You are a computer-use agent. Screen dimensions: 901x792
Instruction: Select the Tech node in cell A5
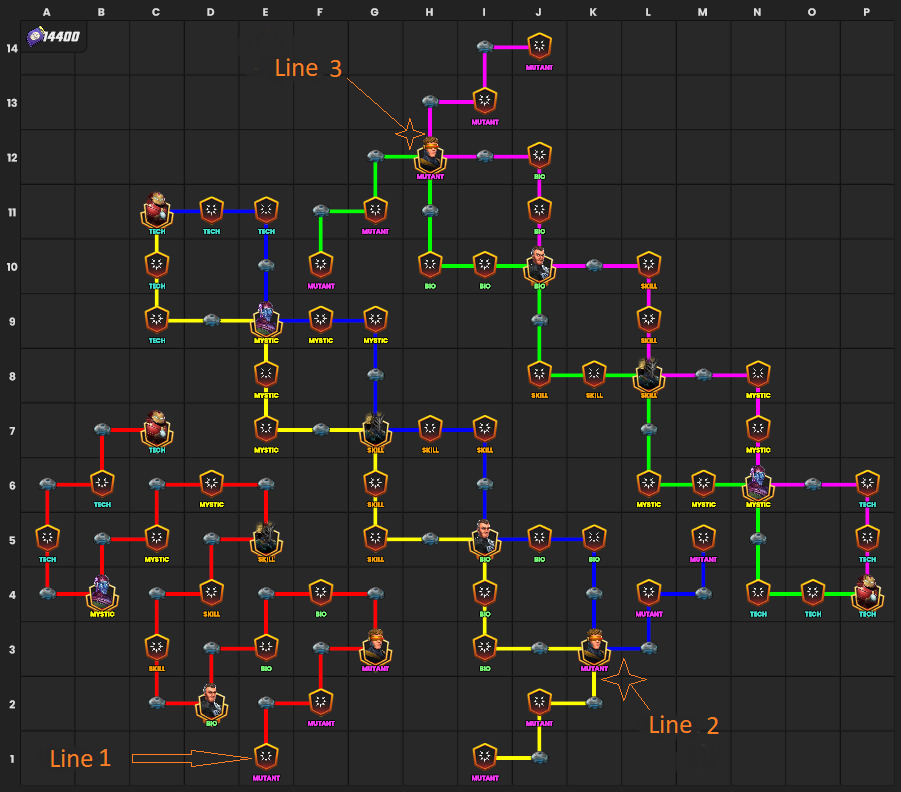point(47,538)
